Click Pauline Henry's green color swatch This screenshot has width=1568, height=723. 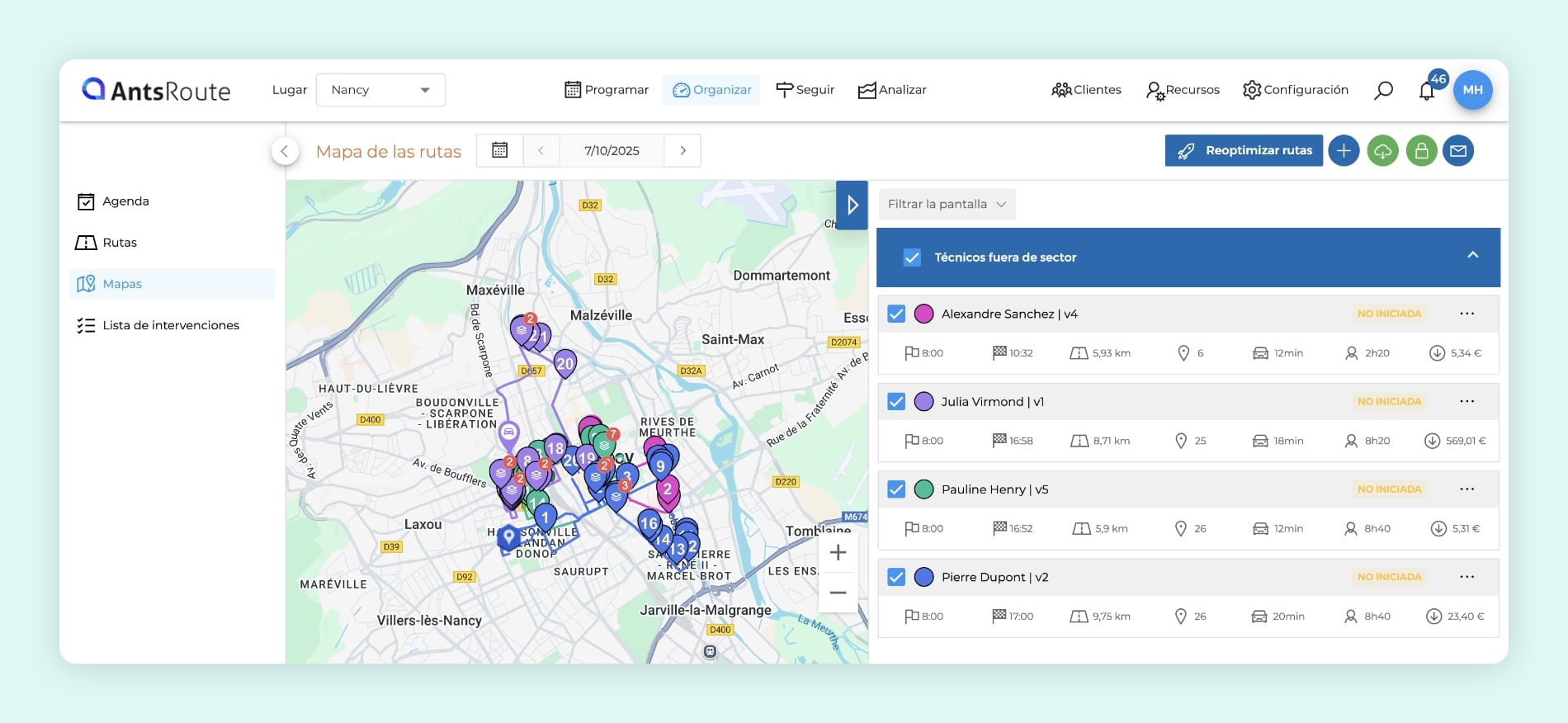coord(924,489)
